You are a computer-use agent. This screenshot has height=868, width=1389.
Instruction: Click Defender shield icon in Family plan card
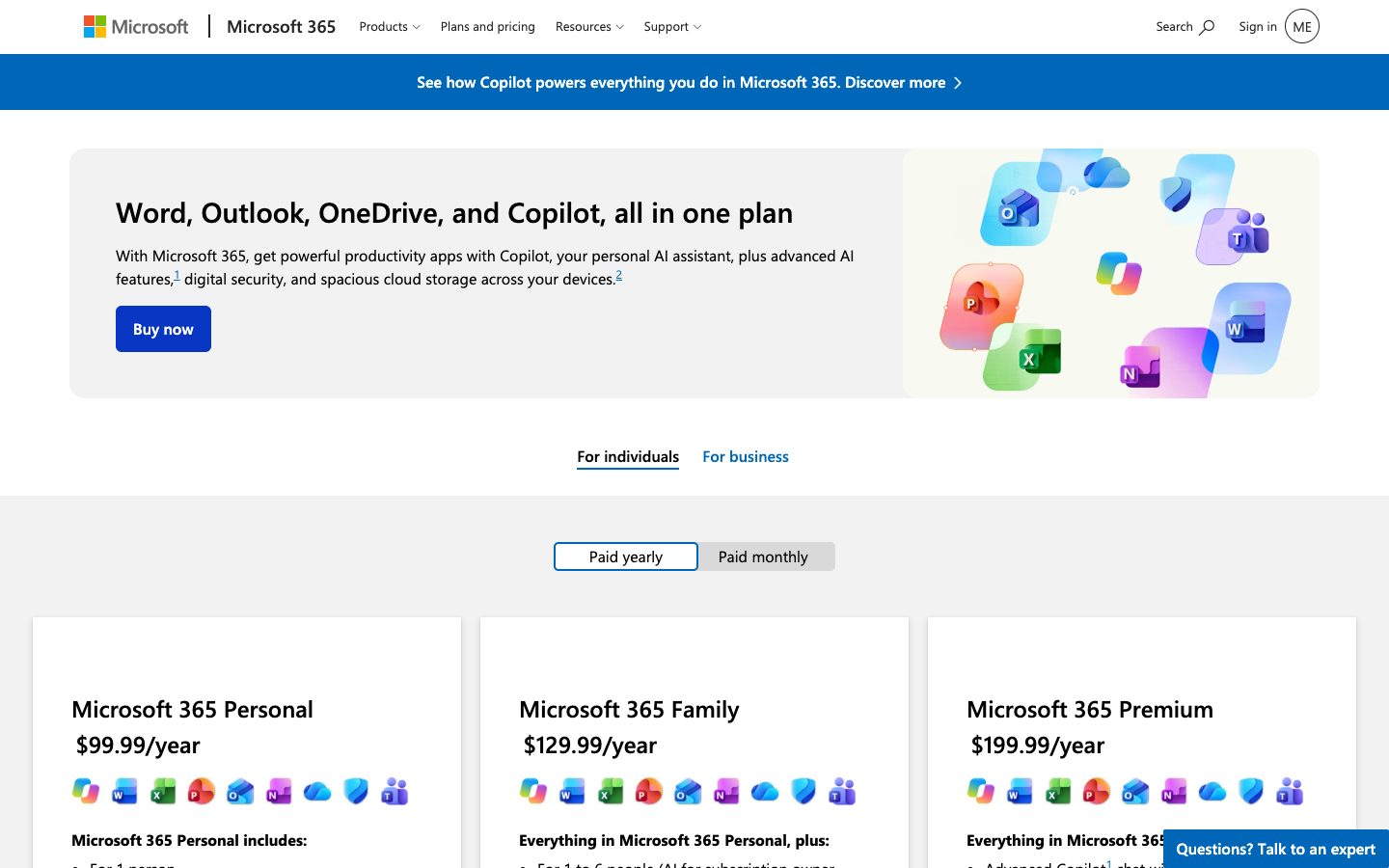(803, 791)
